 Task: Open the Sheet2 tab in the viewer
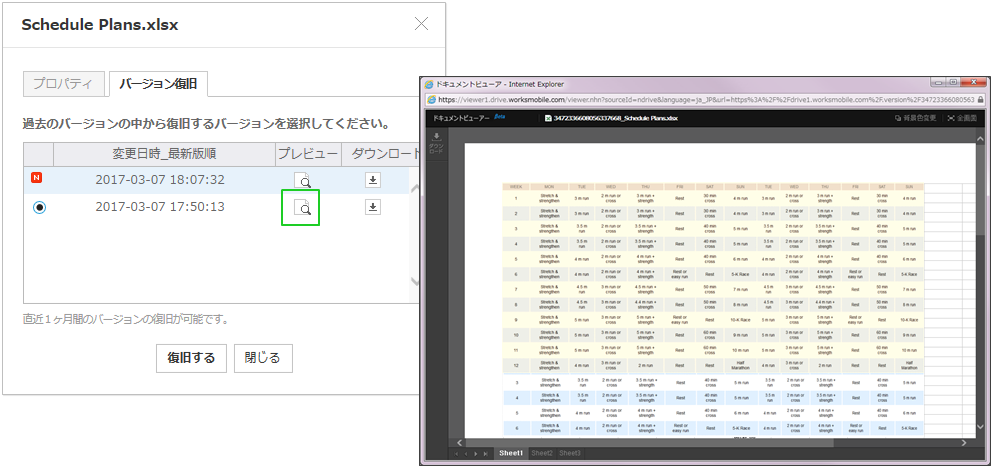point(542,453)
